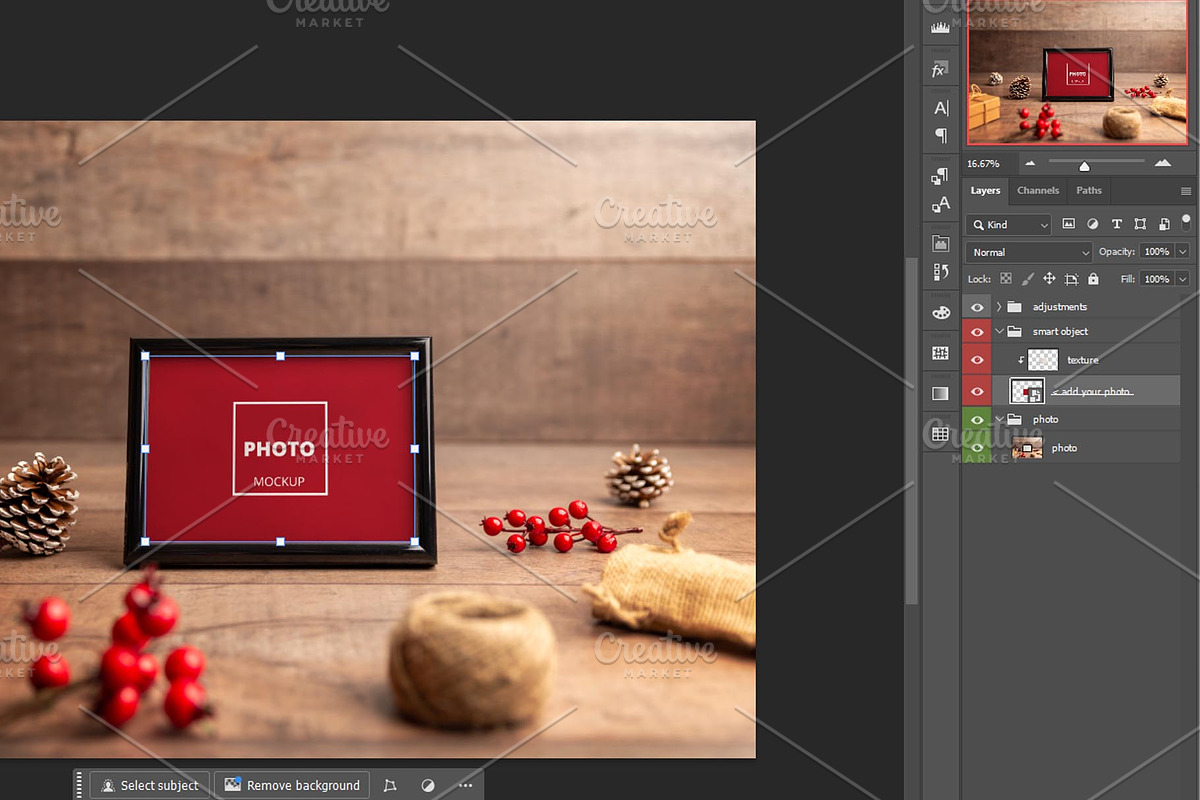Lock layer position icon
Viewport: 1200px width, 800px height.
click(x=1050, y=279)
